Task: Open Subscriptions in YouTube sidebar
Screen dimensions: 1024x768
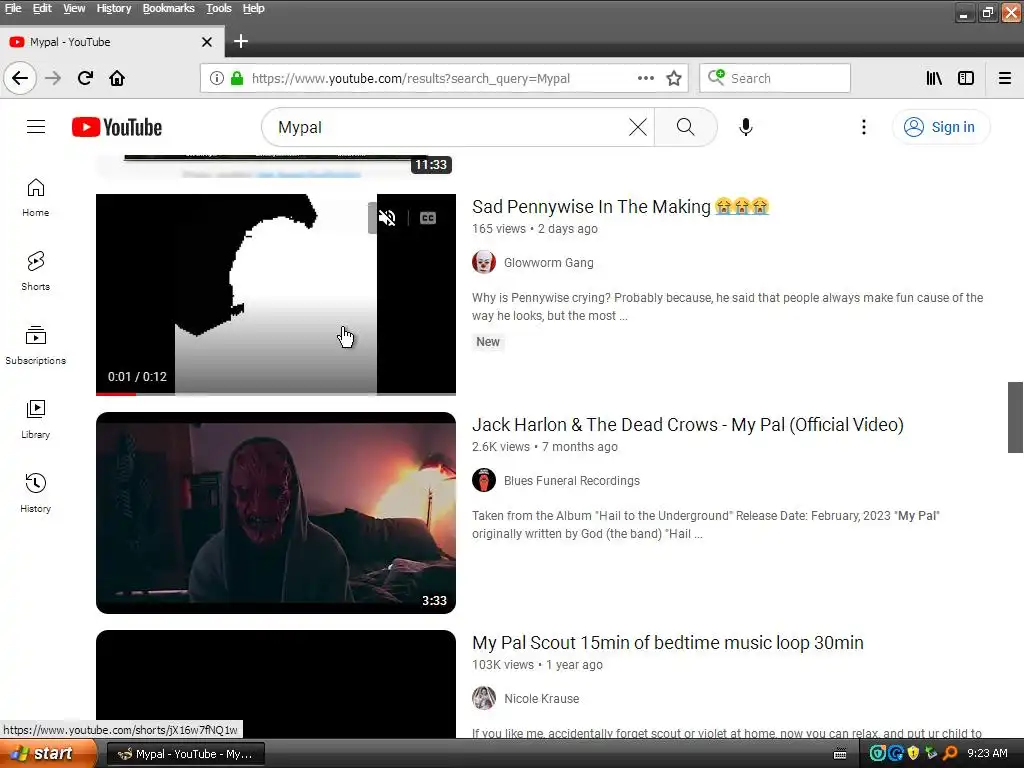Action: tap(35, 345)
